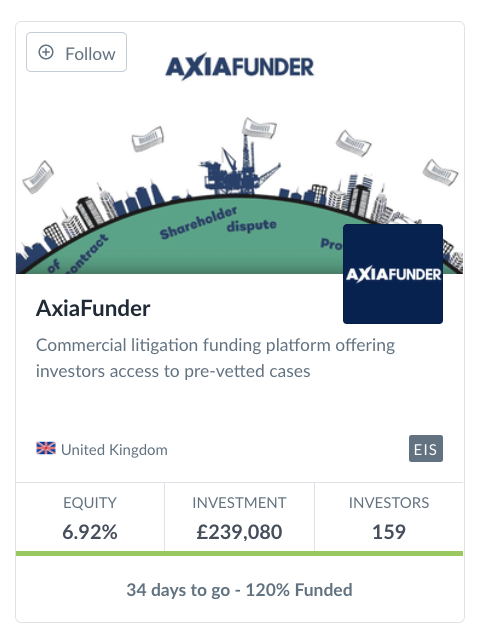Screen dimensions: 480x643
Task: Click the Follow button
Action: 76,52
